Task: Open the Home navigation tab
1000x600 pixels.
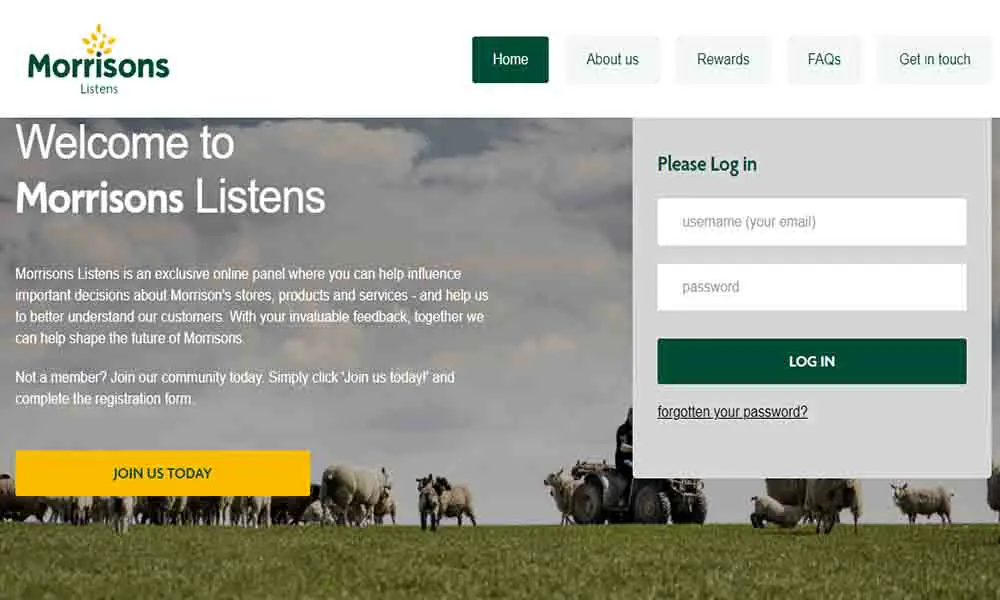Action: (510, 59)
